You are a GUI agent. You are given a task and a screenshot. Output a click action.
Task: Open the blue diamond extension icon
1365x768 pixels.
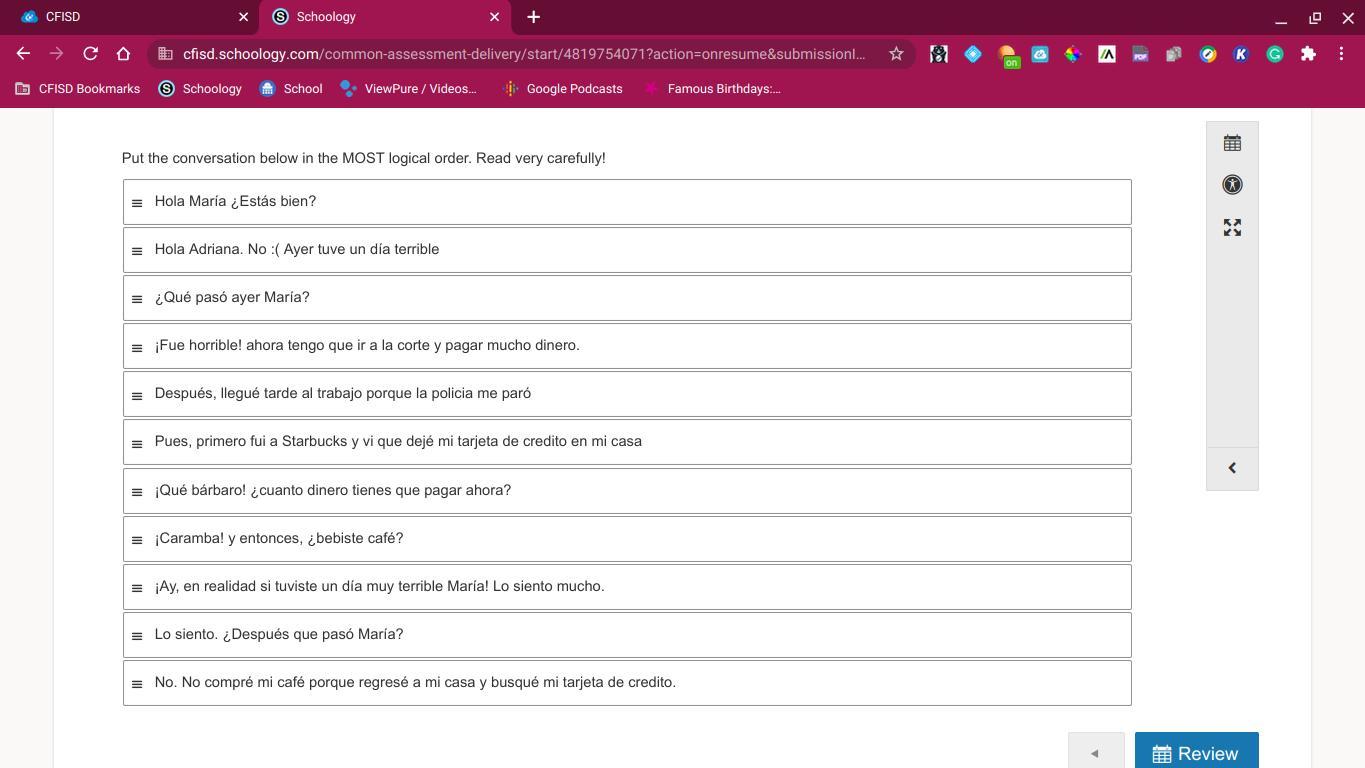click(x=973, y=54)
